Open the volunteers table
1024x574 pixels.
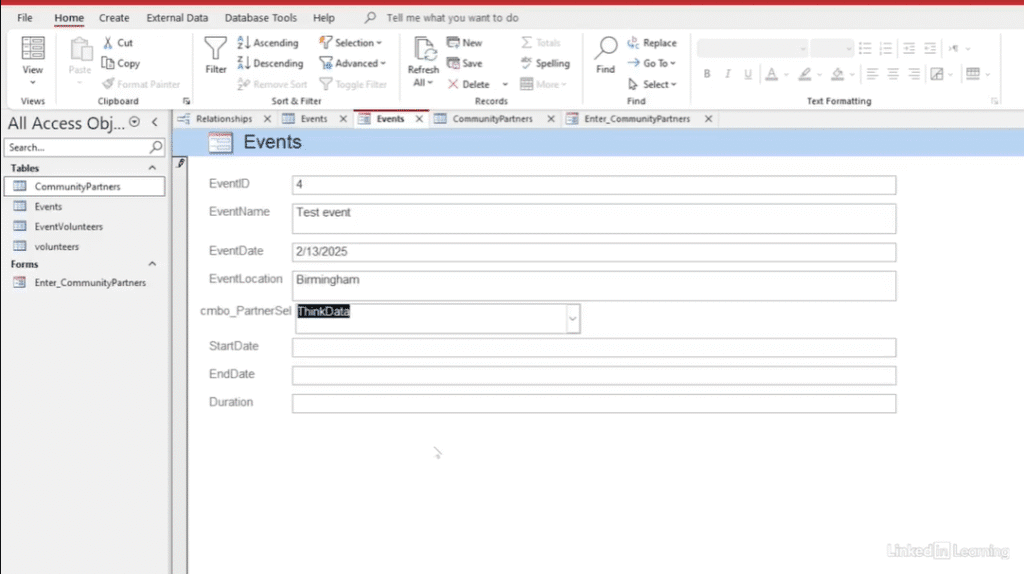(x=56, y=246)
